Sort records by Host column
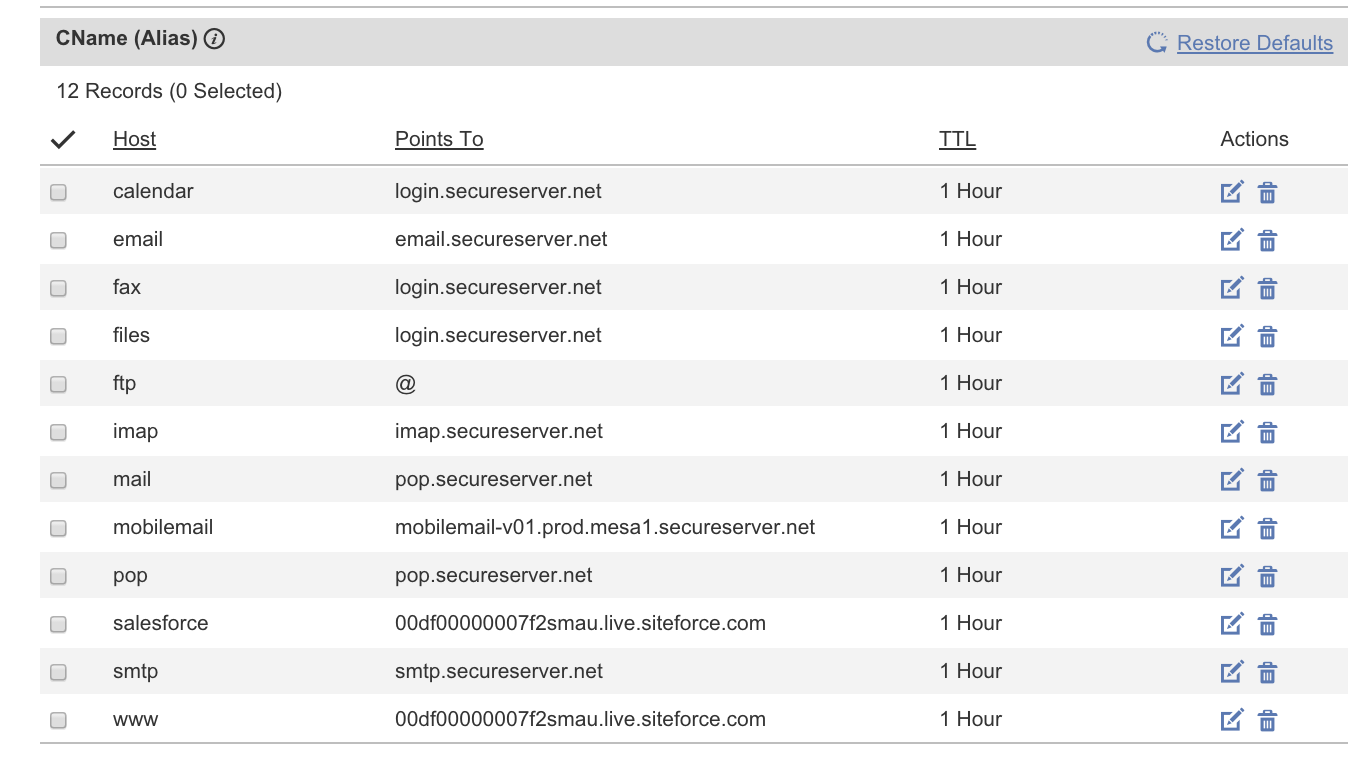Screen dimensions: 1372x766 pyautogui.click(x=134, y=139)
